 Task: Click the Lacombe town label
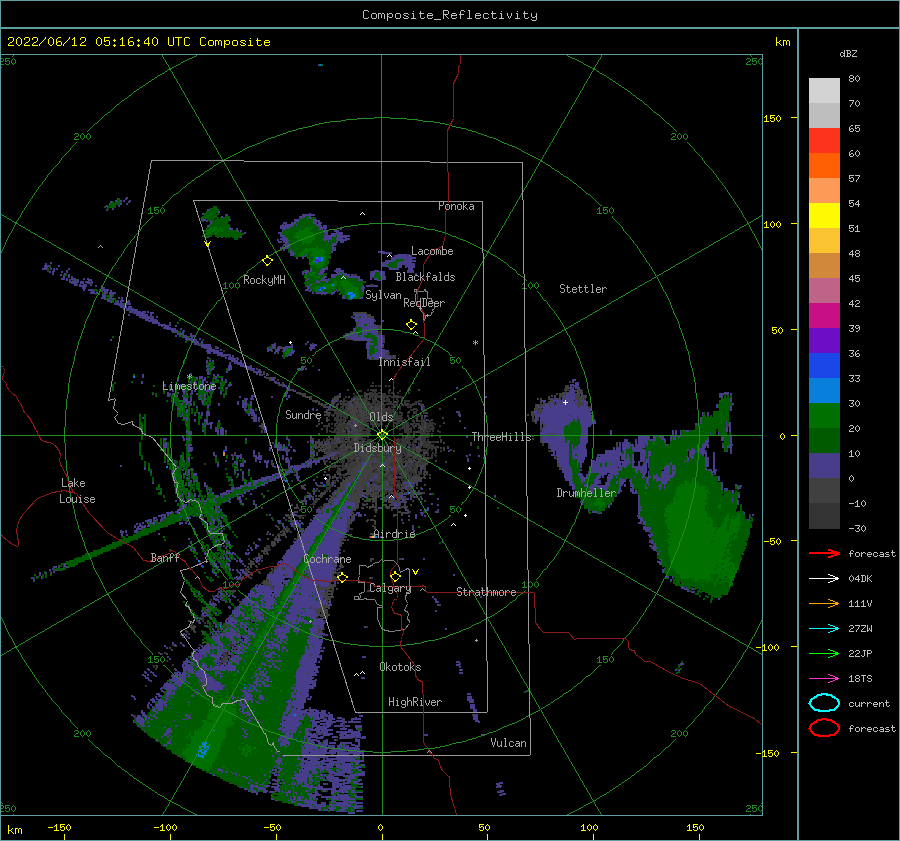click(x=432, y=251)
